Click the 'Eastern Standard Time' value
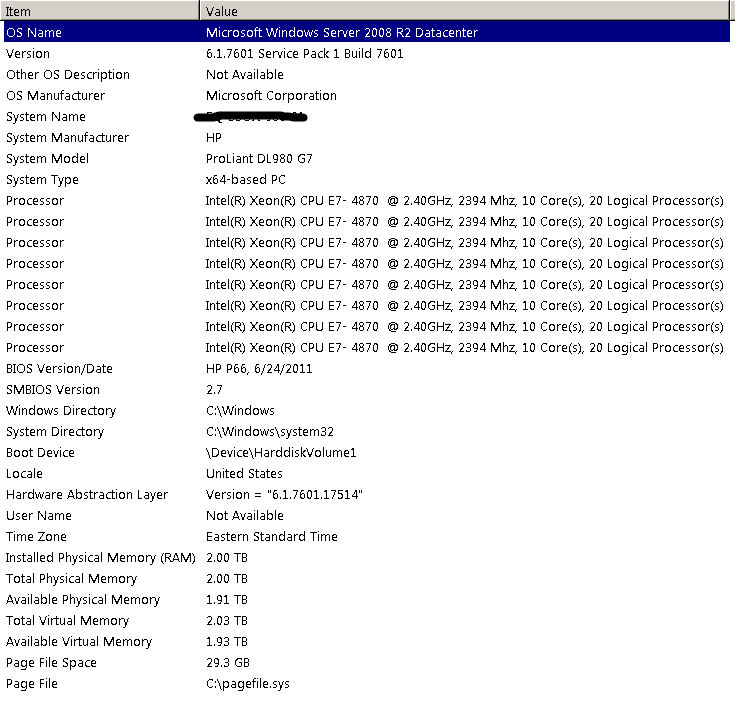 click(x=272, y=537)
